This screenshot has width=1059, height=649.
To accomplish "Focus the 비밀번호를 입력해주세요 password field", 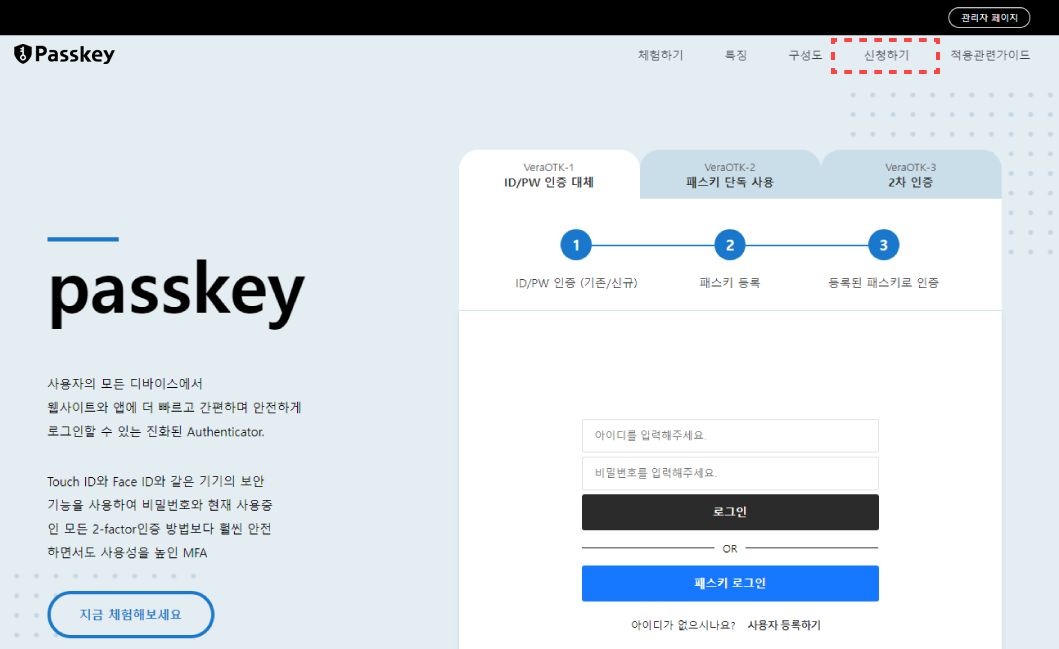I will (x=730, y=473).
